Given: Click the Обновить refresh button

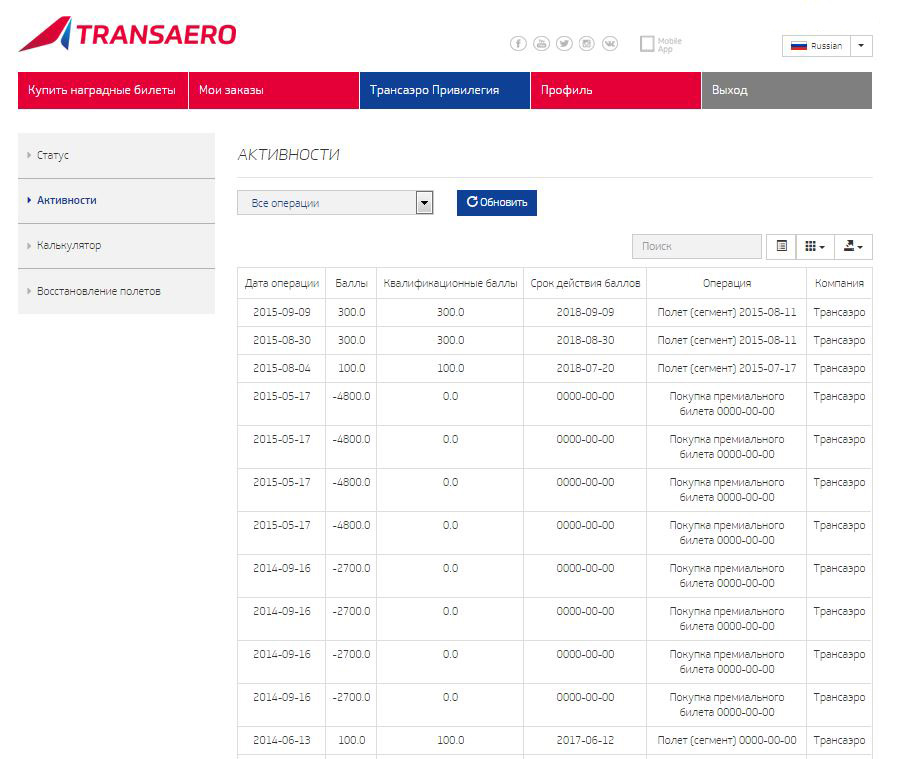Looking at the screenshot, I should tap(497, 202).
